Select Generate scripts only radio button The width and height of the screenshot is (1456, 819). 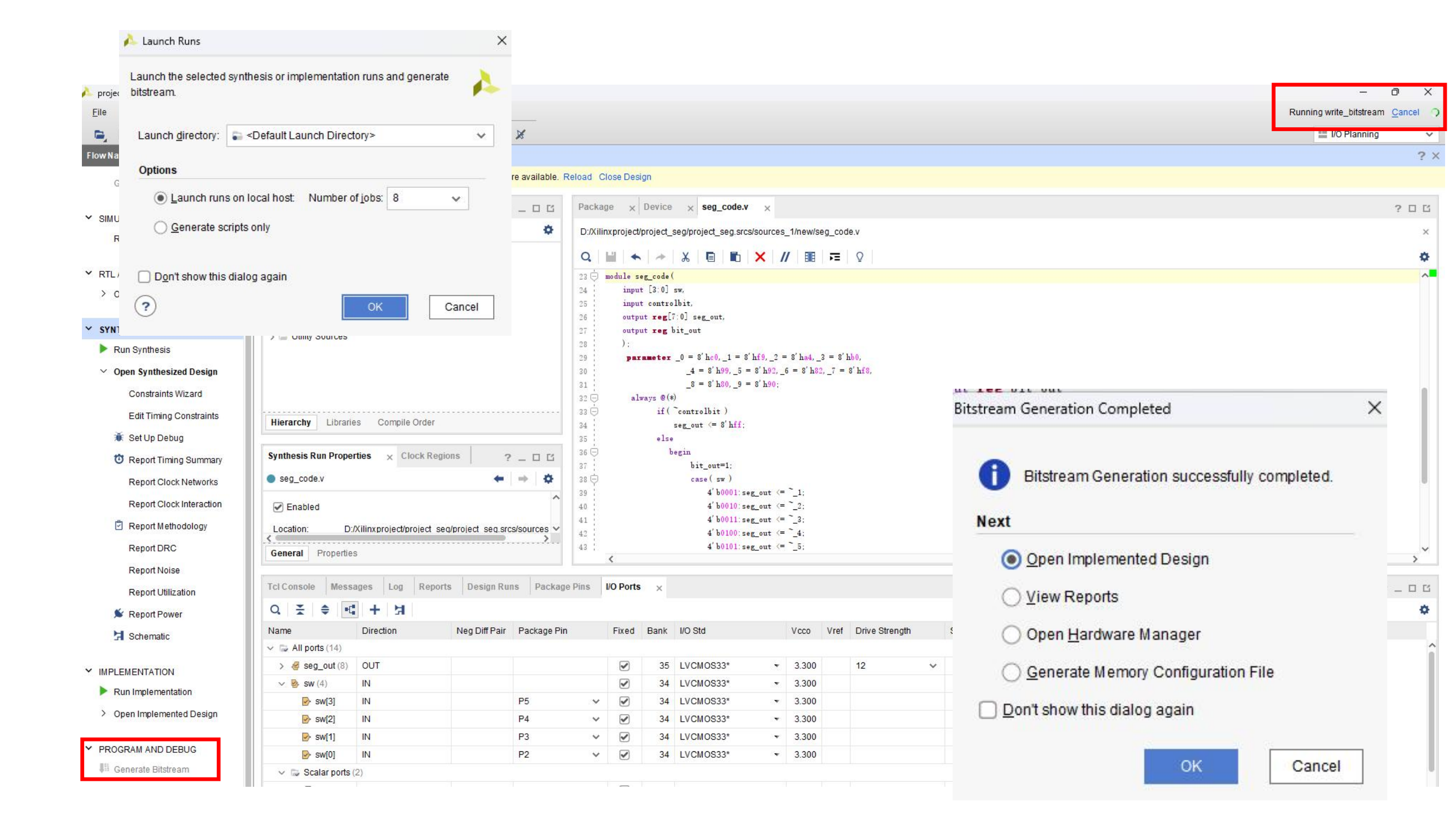(161, 227)
